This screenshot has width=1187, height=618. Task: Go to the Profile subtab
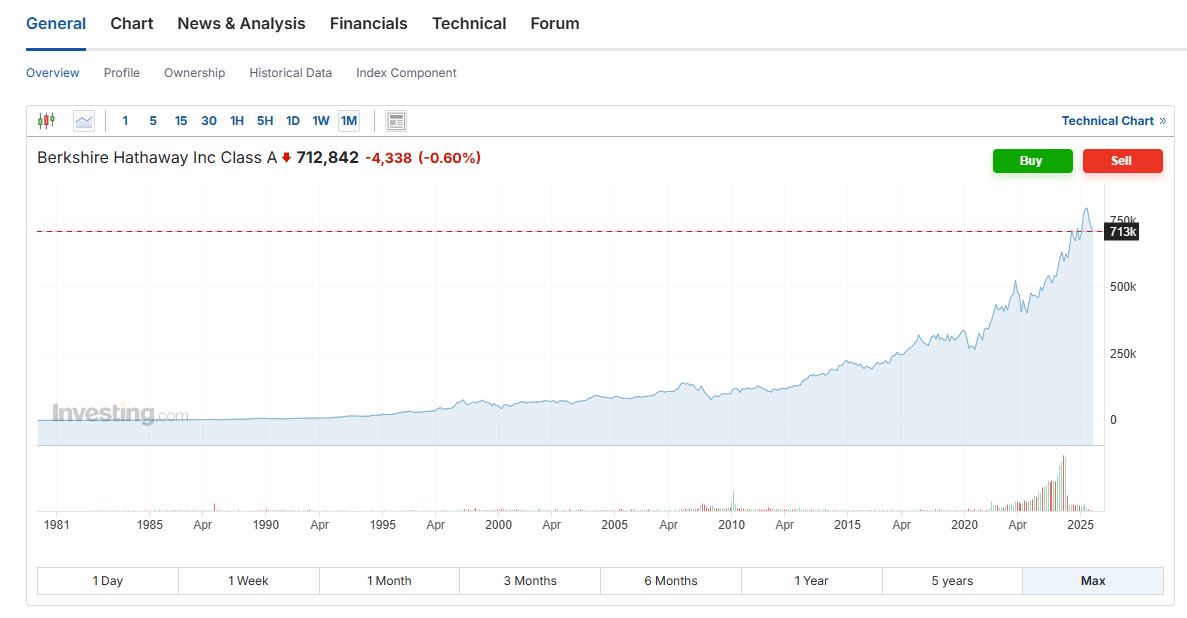click(122, 73)
